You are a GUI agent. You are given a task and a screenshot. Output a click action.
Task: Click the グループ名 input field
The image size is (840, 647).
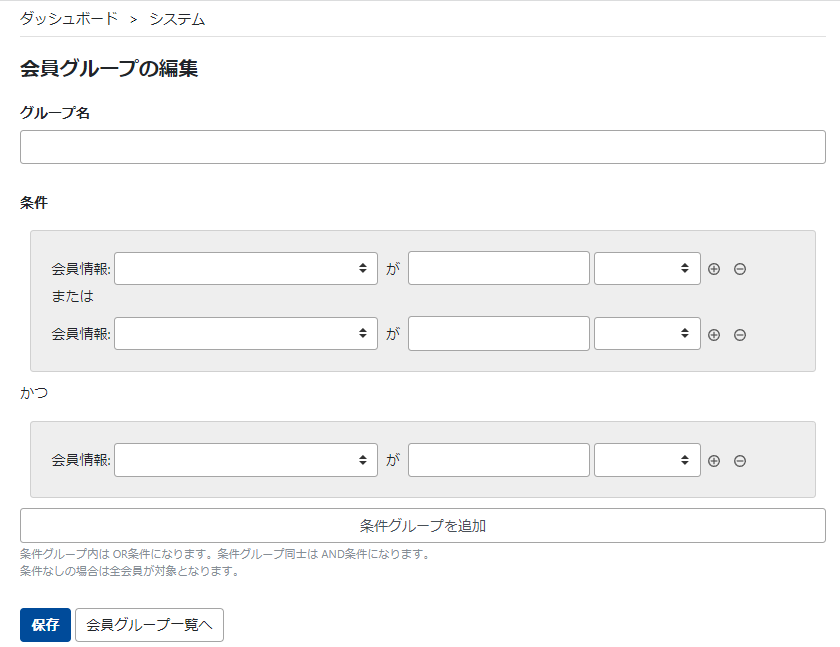tap(420, 146)
